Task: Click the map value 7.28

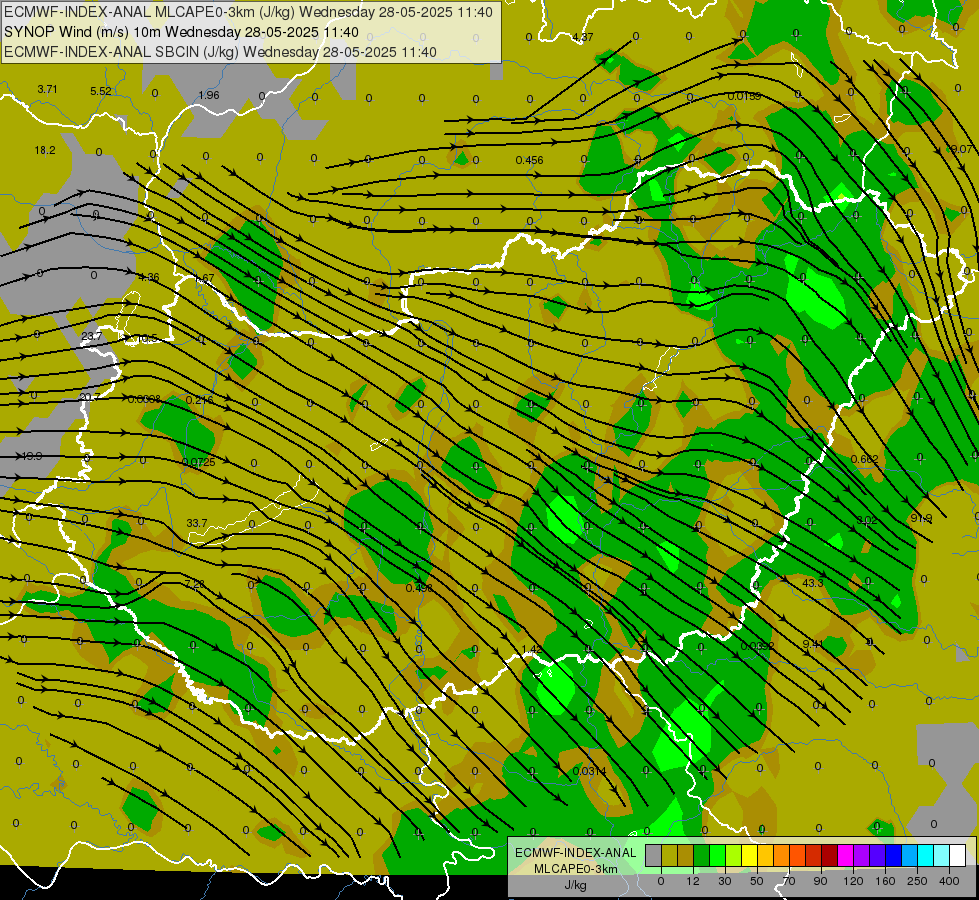Action: coord(195,583)
